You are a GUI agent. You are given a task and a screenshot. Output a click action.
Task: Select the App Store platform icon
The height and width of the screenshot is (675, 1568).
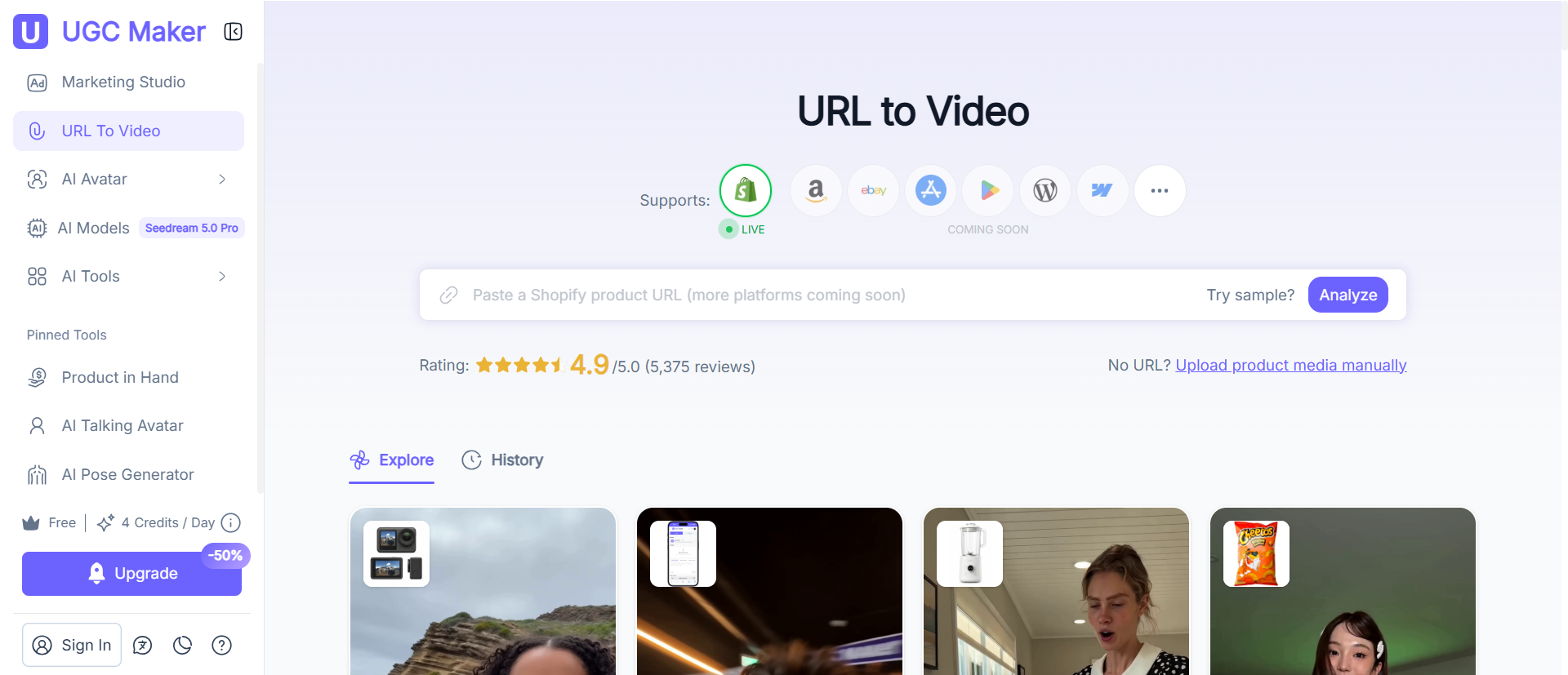click(930, 190)
